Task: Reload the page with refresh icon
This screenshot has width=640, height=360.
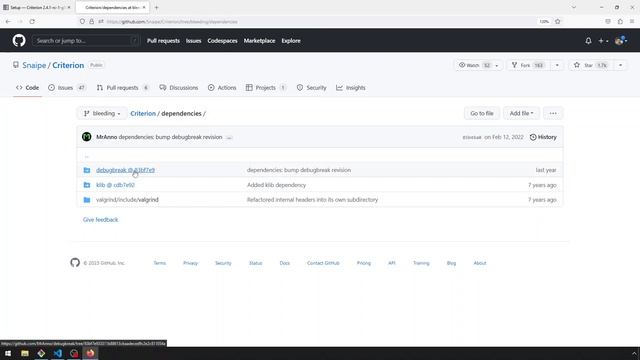Action: click(x=32, y=22)
